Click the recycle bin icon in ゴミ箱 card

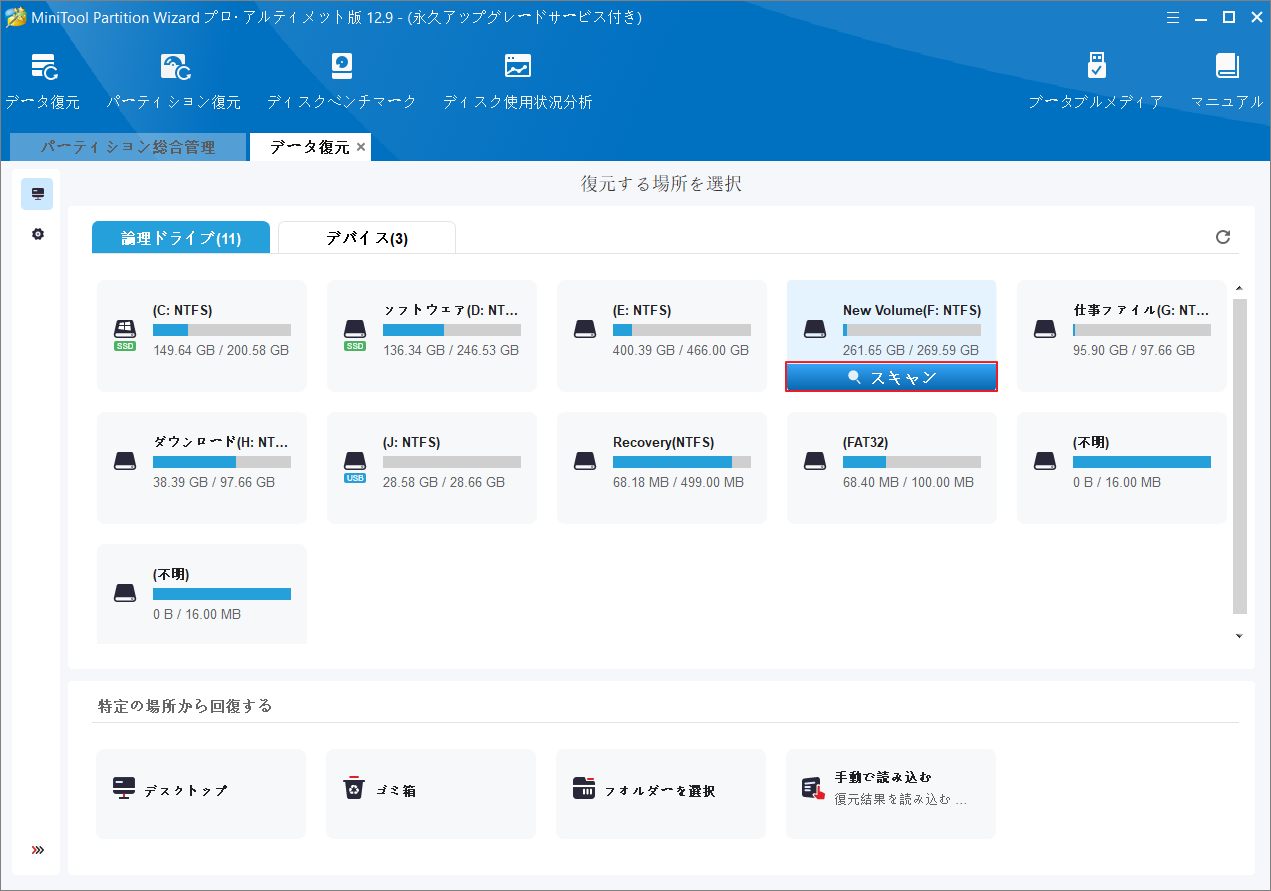354,789
